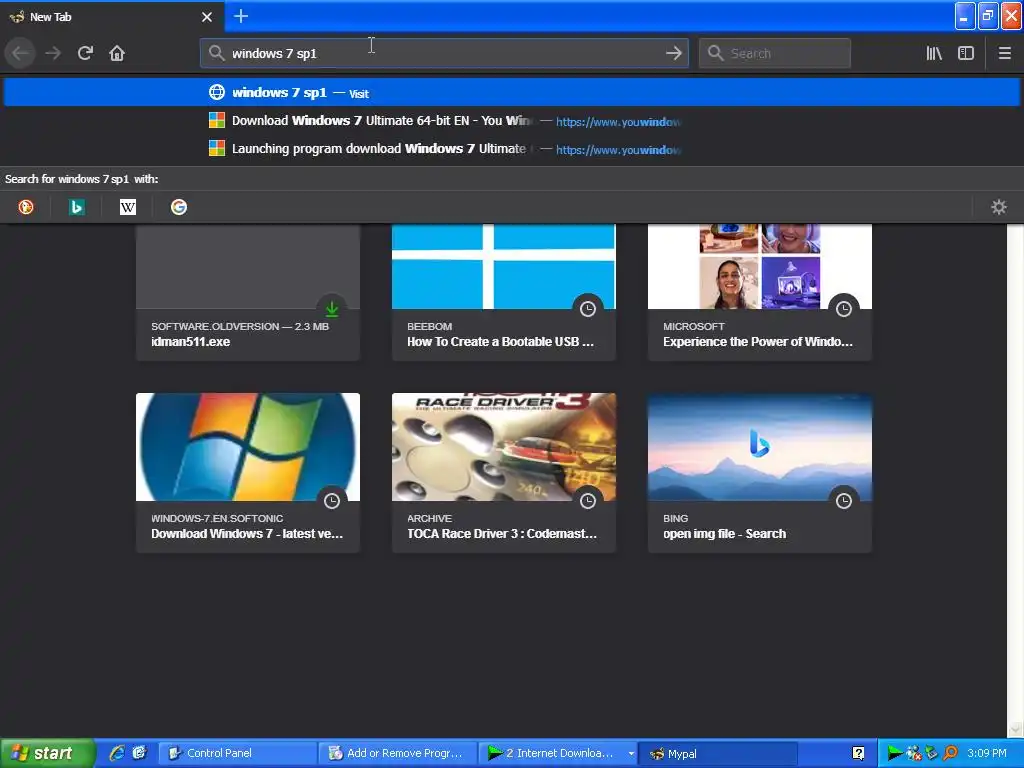Click the green download badge on idman511.exe

pyautogui.click(x=332, y=308)
